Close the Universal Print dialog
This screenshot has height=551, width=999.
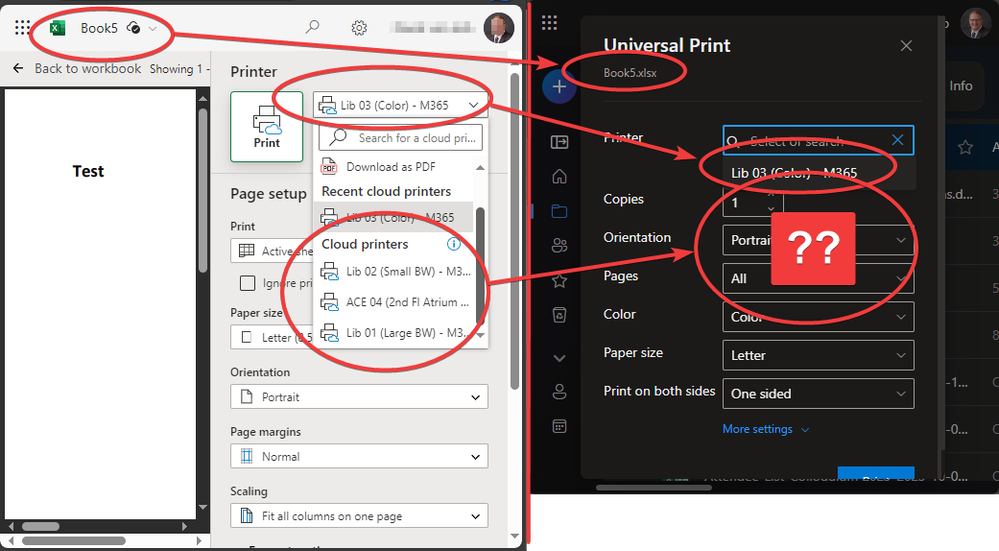pyautogui.click(x=906, y=46)
